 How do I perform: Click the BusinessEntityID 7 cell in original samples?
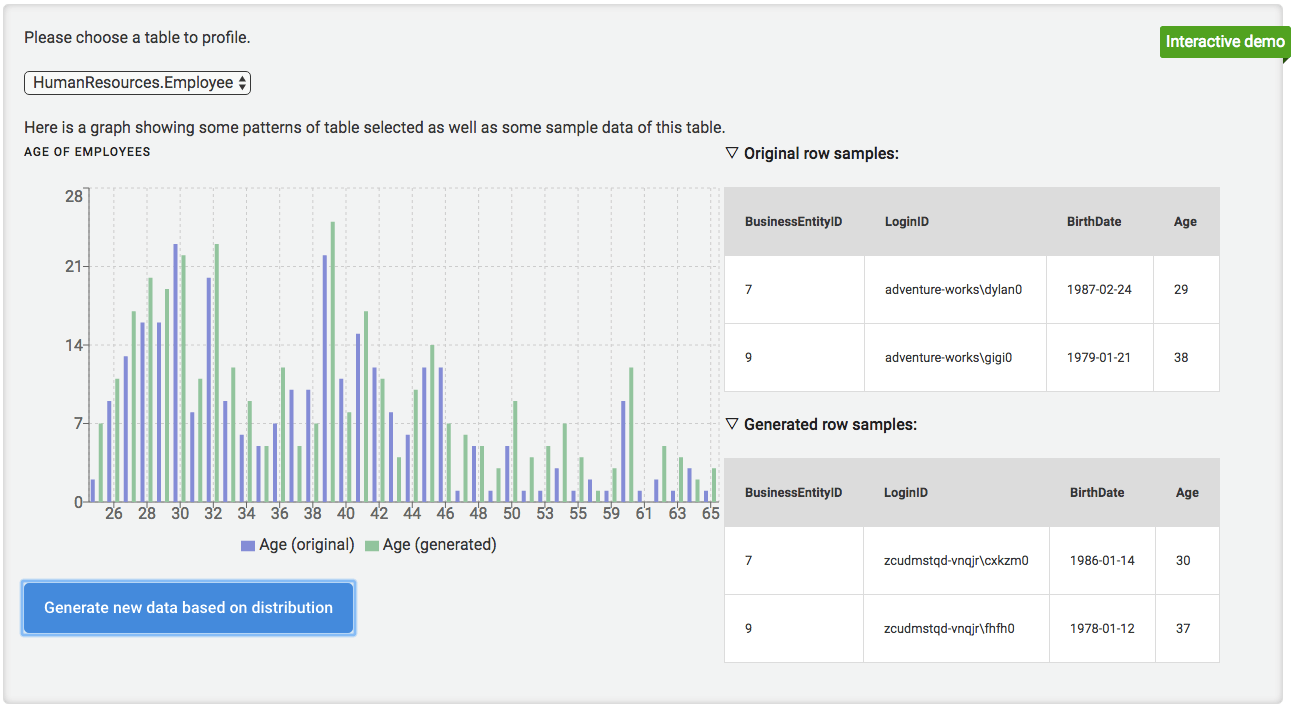pyautogui.click(x=794, y=290)
